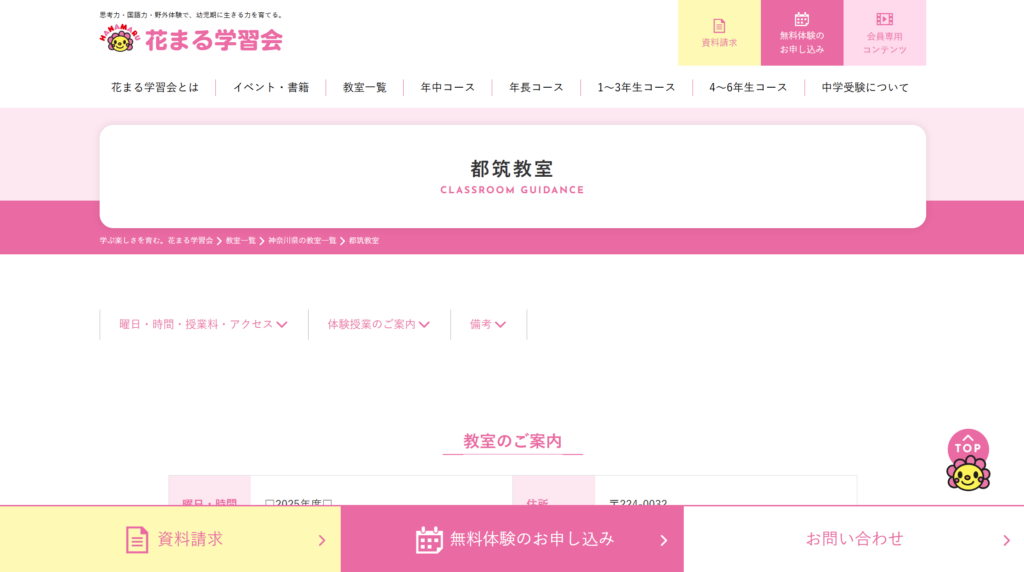Open 花まる学習会とは menu
Screen dimensions: 1024x572
point(155,87)
